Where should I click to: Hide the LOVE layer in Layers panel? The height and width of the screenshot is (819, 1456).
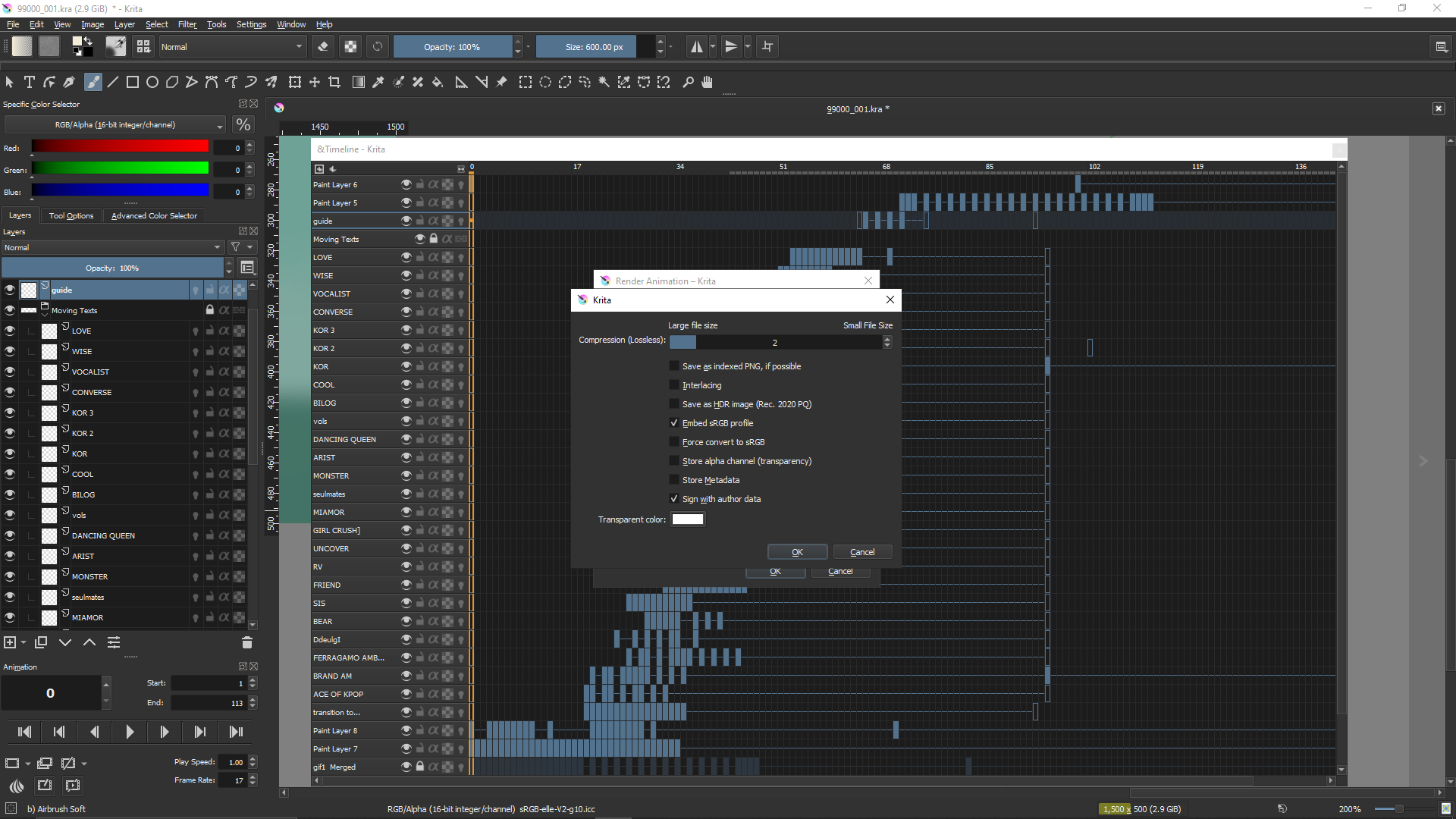(10, 331)
